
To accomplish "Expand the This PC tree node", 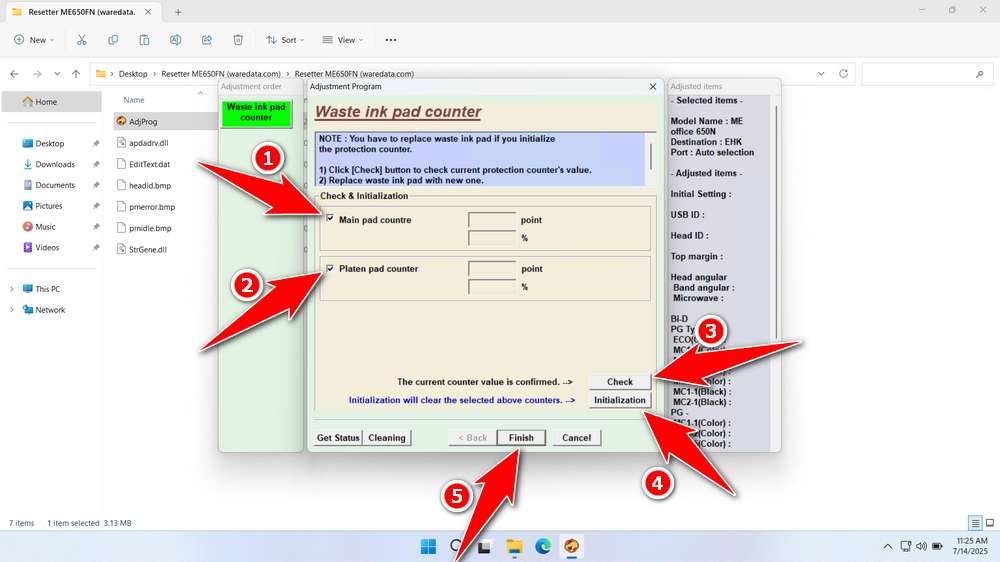I will 11,289.
